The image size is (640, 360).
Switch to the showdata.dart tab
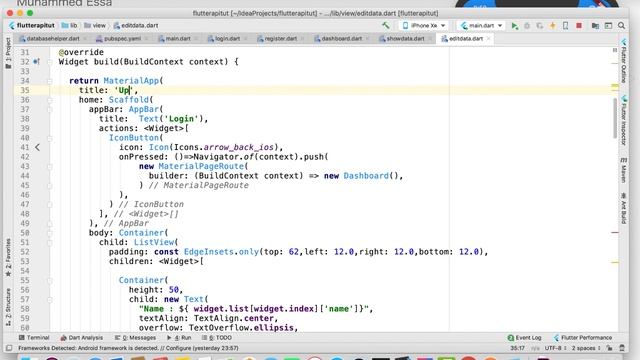[x=404, y=39]
